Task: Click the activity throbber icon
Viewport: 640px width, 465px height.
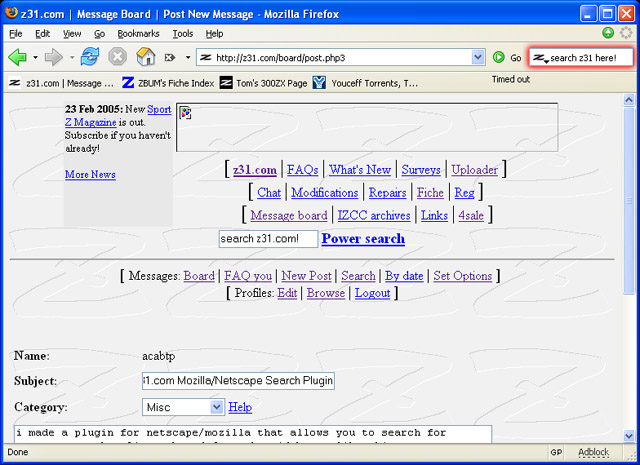Action: (x=626, y=33)
